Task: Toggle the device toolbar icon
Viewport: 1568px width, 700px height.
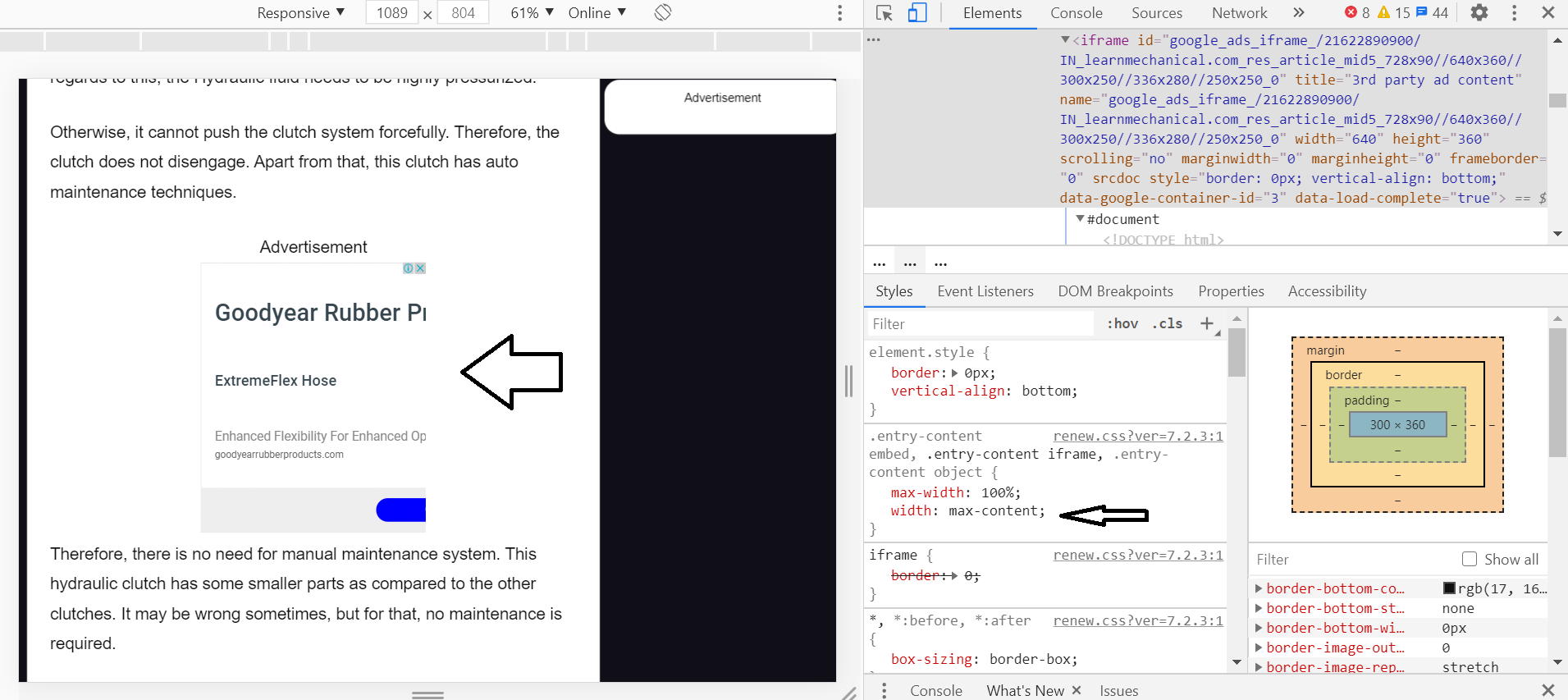Action: point(917,12)
